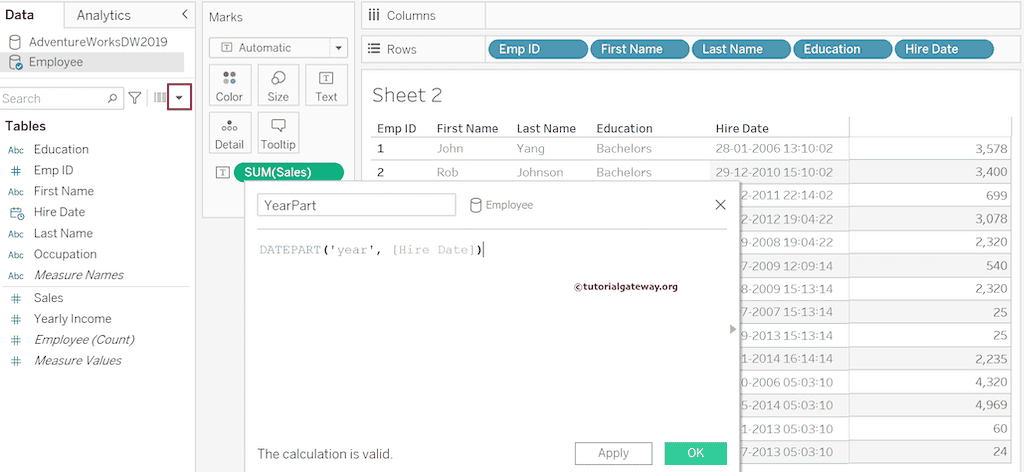Image resolution: width=1024 pixels, height=472 pixels.
Task: Select the First Name field in Tables
Action: coord(63,191)
